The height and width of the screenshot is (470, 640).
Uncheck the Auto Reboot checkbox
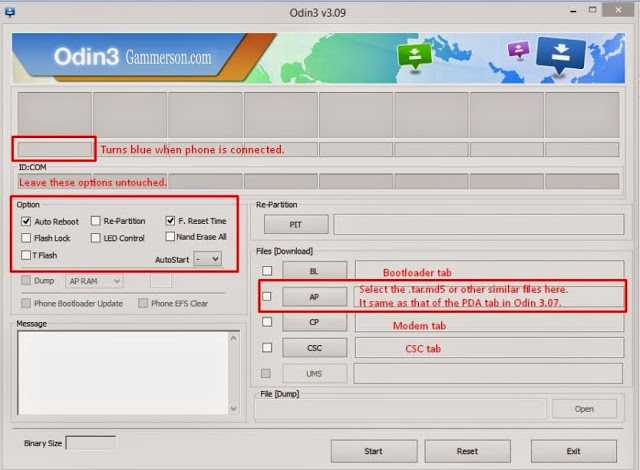(x=26, y=221)
